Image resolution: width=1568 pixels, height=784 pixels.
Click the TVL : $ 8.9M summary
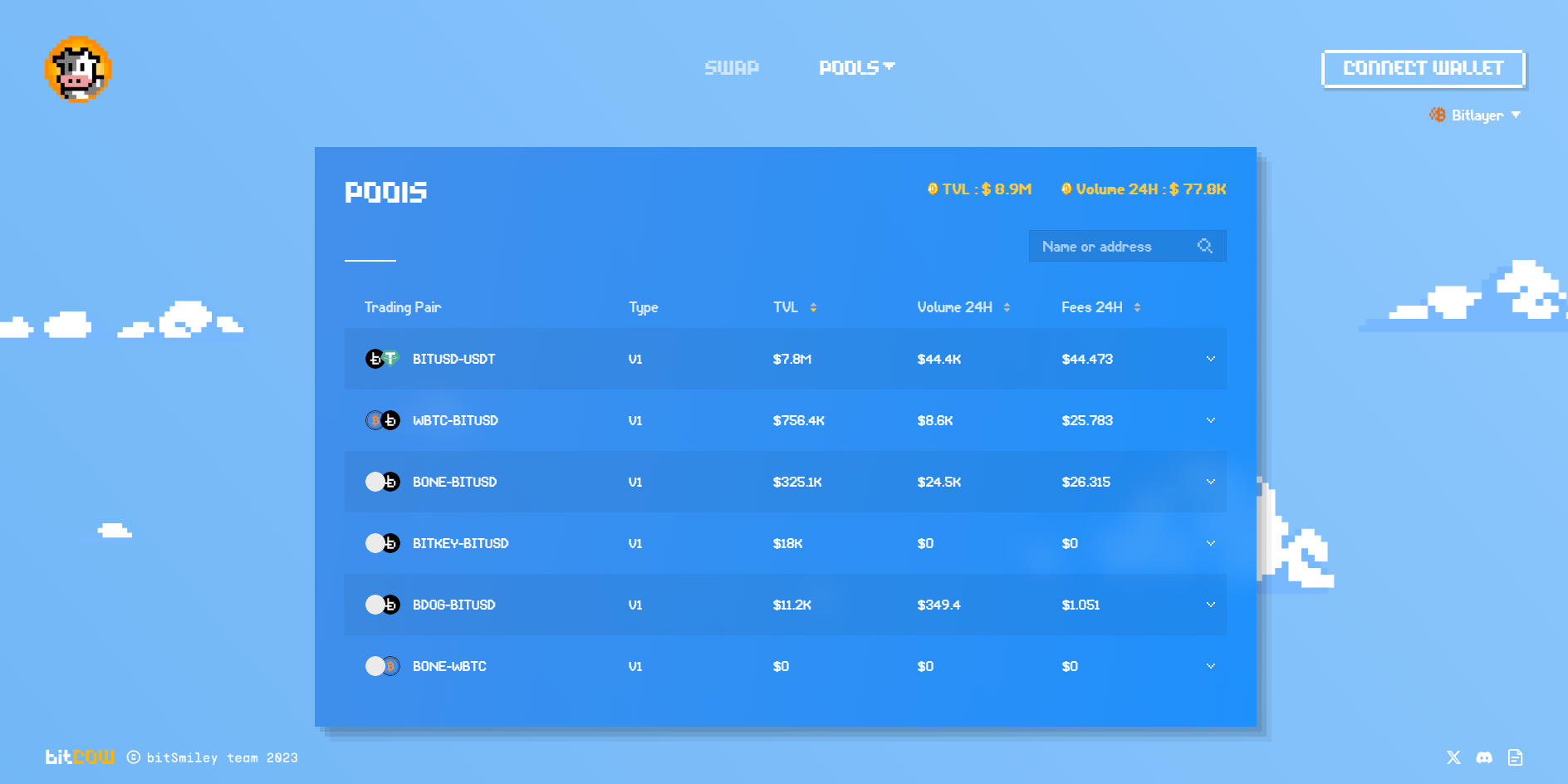pos(980,189)
